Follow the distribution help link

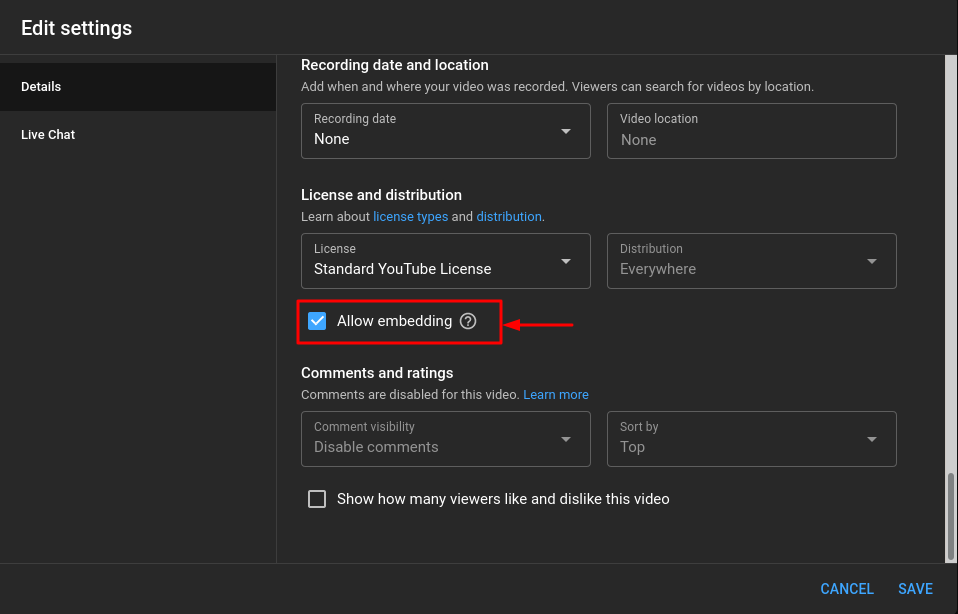(x=508, y=216)
